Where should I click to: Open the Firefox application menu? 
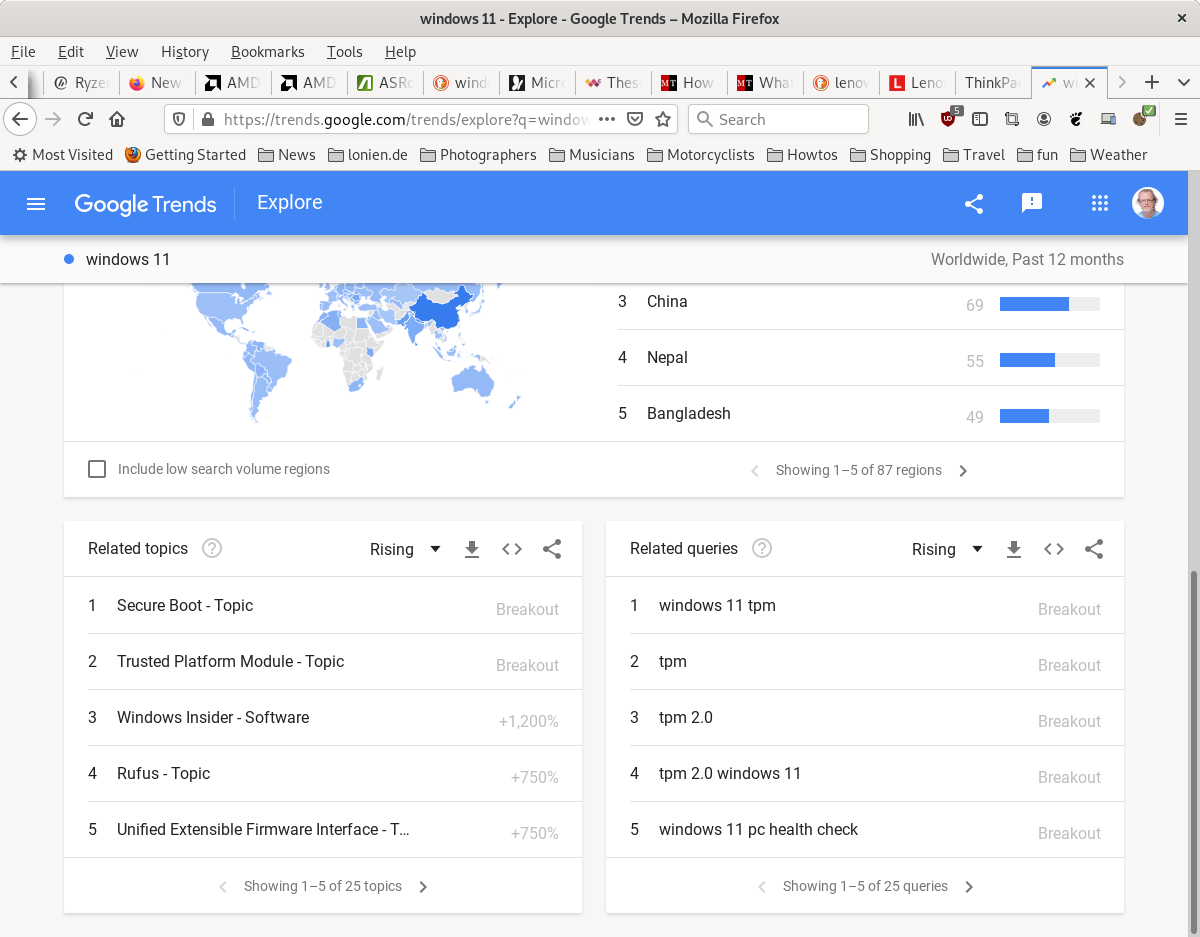pyautogui.click(x=1180, y=119)
